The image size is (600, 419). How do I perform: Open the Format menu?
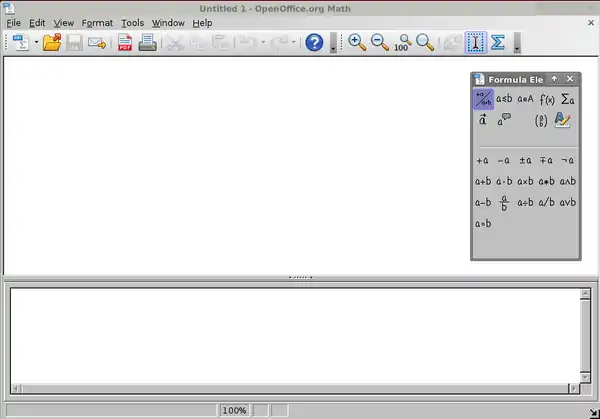pos(97,23)
